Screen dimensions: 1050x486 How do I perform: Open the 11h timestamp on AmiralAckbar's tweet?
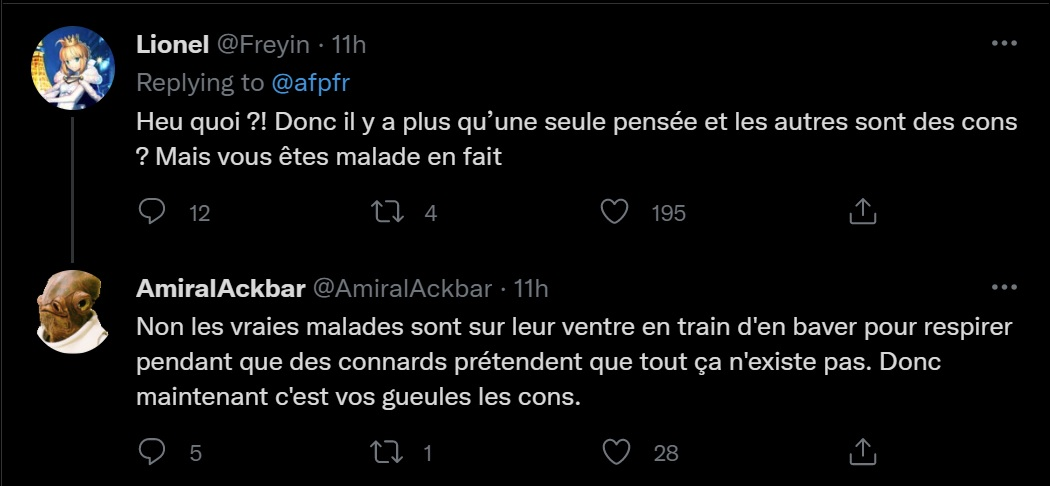pyautogui.click(x=530, y=289)
